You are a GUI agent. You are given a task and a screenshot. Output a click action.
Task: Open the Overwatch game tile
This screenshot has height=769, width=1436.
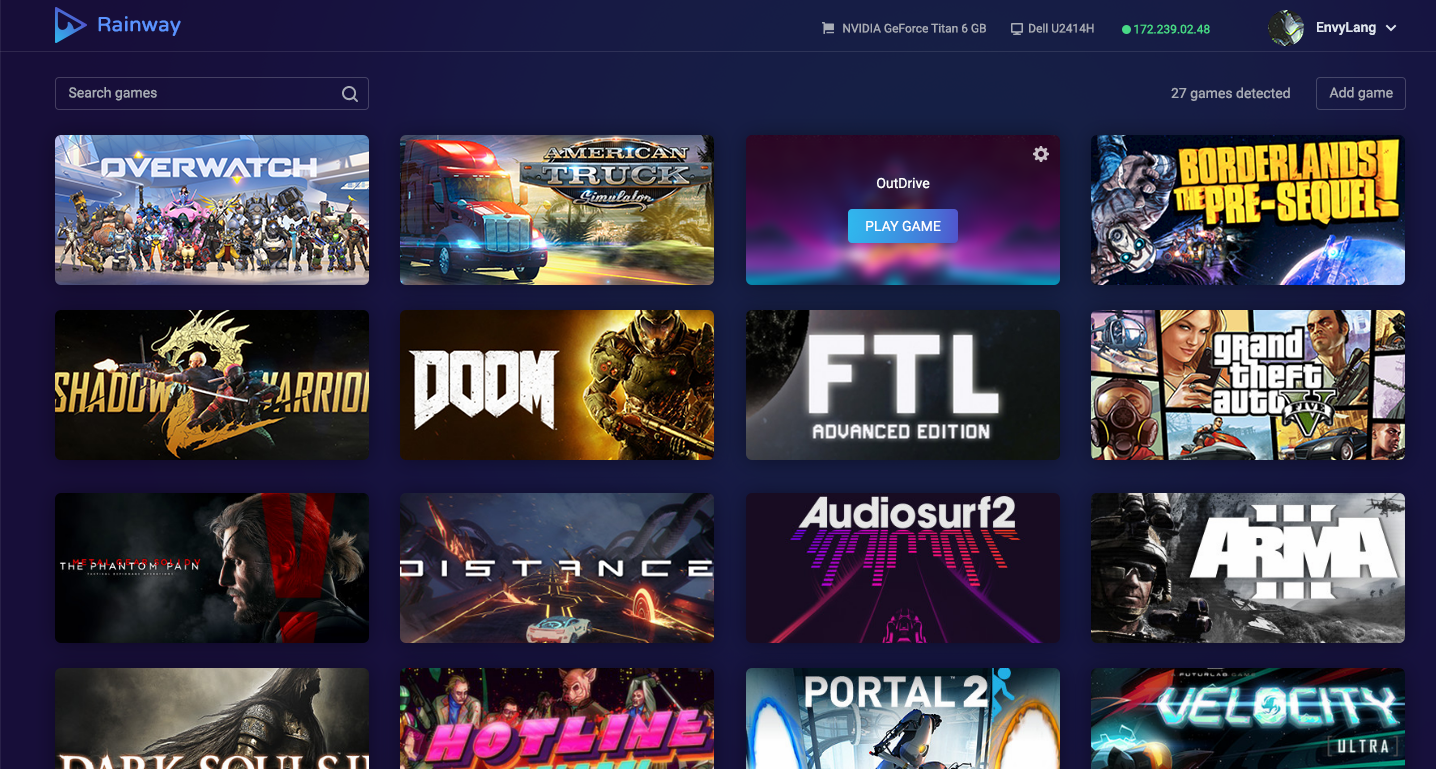pyautogui.click(x=212, y=210)
